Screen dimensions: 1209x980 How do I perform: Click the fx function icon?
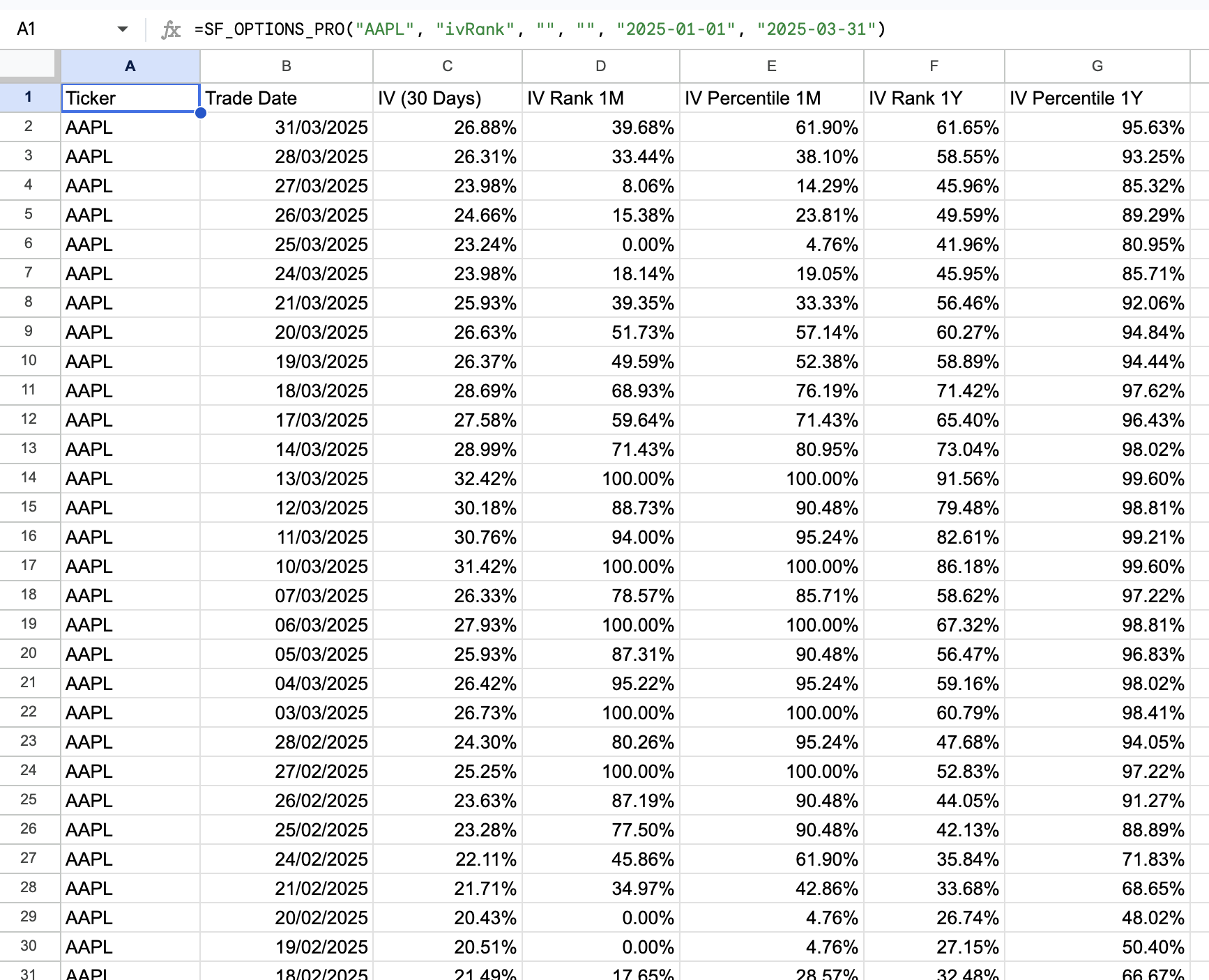[171, 29]
